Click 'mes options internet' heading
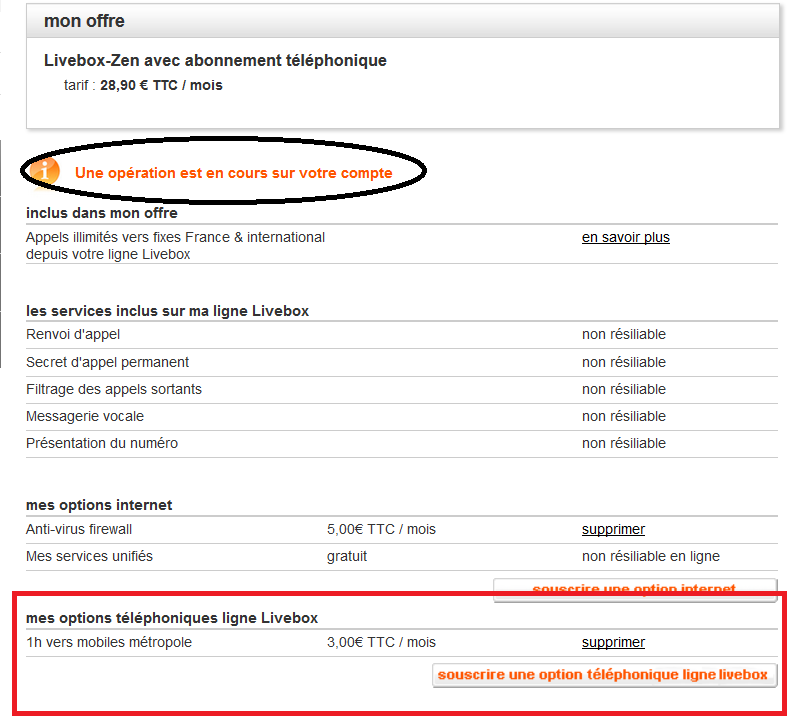787x721 pixels. click(99, 505)
